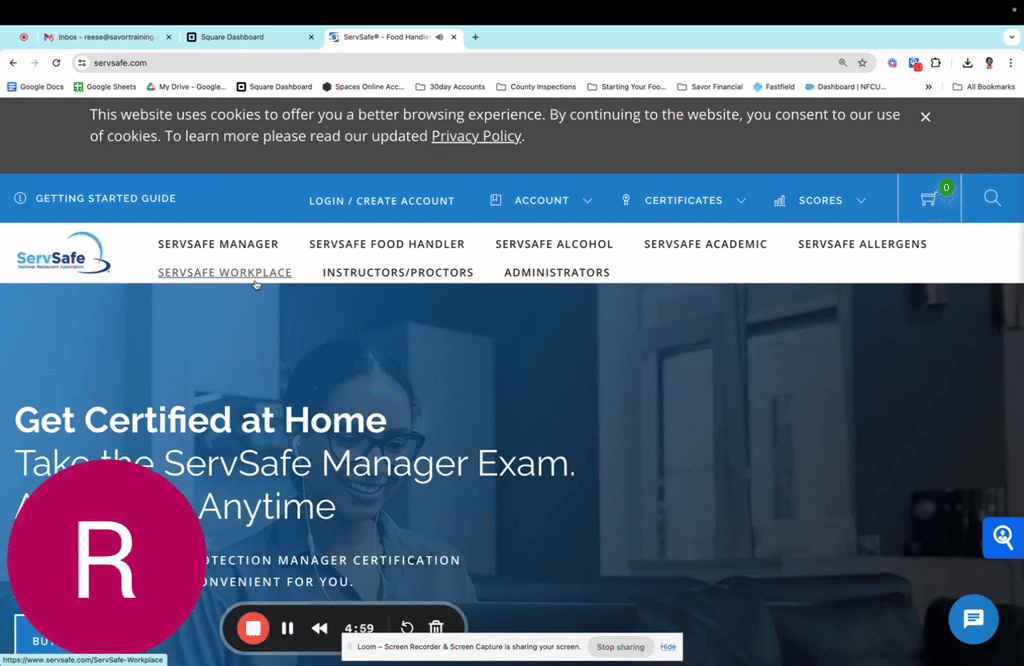The image size is (1024, 666).
Task: Rewind the Loom recording
Action: 319,628
